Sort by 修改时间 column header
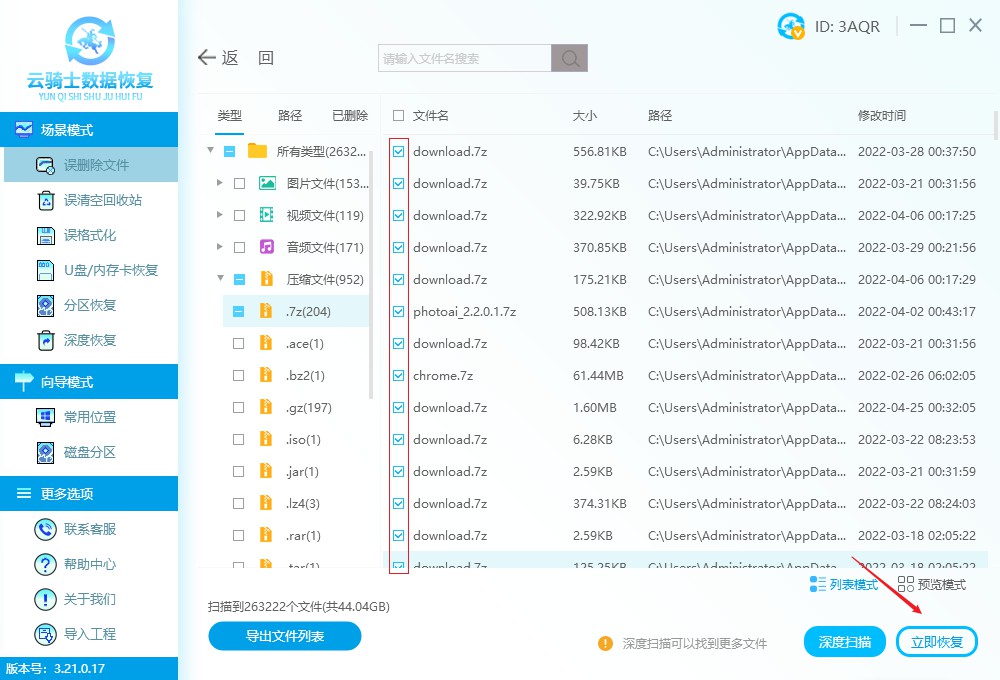The image size is (1000, 680). pyautogui.click(x=881, y=115)
